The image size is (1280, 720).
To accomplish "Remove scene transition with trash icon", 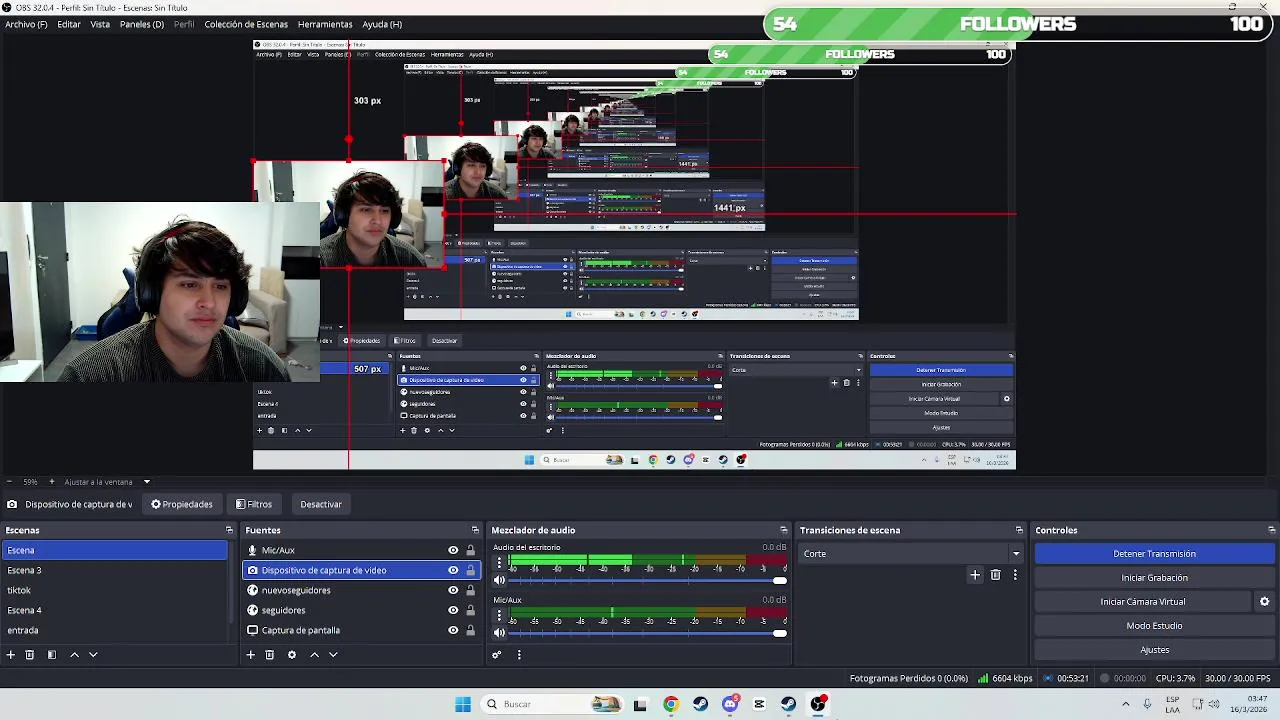I will [x=995, y=575].
